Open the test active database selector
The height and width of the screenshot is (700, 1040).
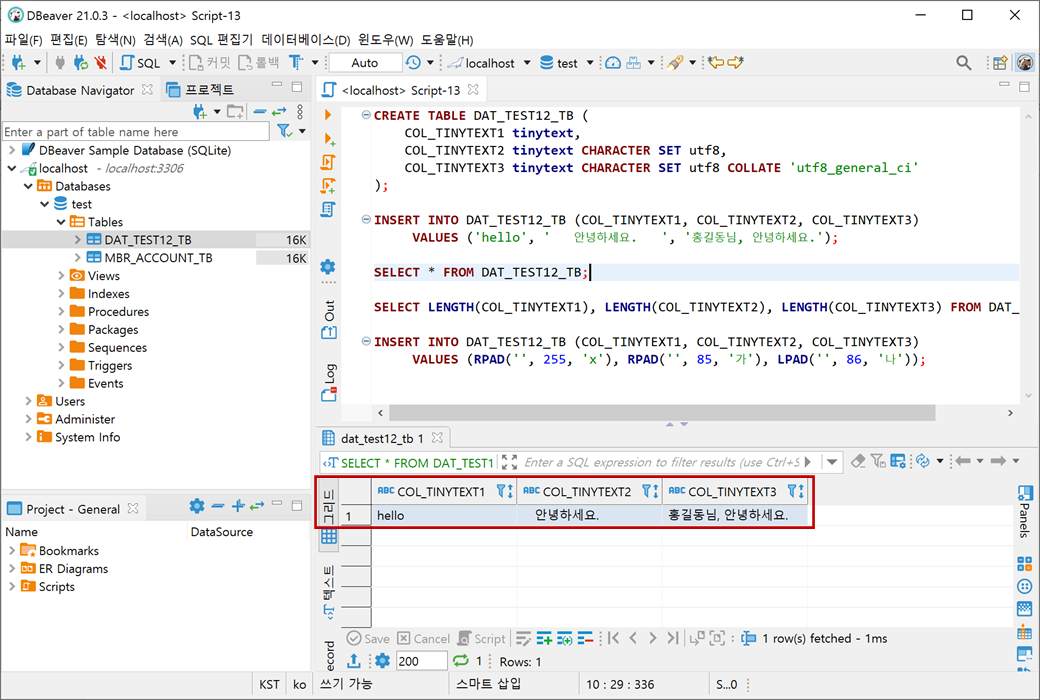(x=566, y=63)
